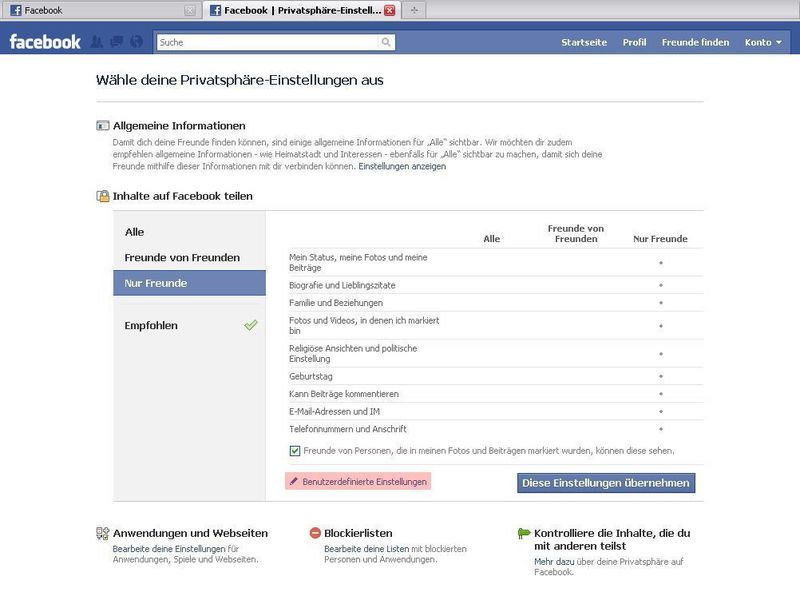Click into the Suche search field
The height and width of the screenshot is (596, 800).
click(268, 42)
